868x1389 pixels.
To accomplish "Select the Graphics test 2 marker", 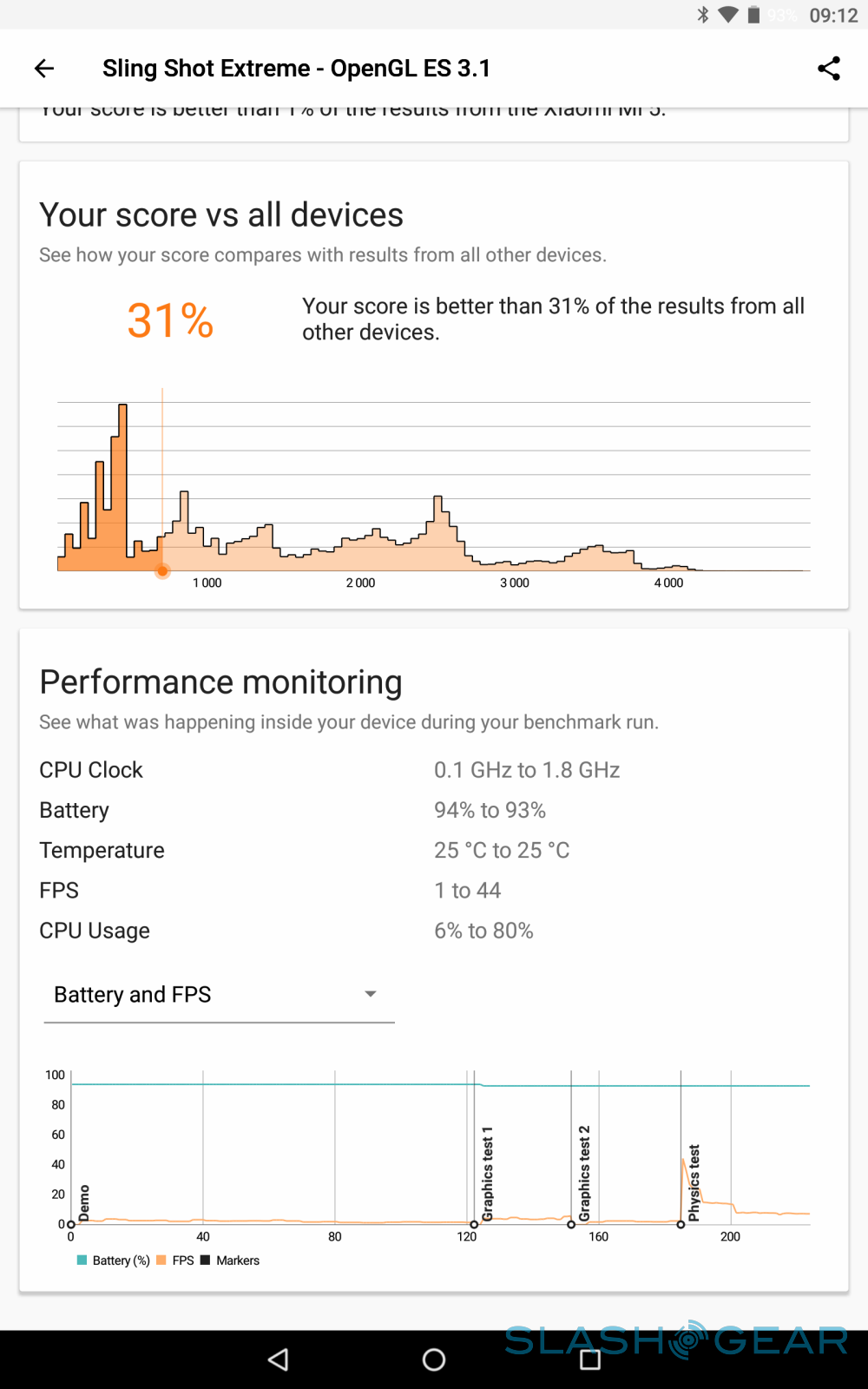I will pyautogui.click(x=571, y=1224).
